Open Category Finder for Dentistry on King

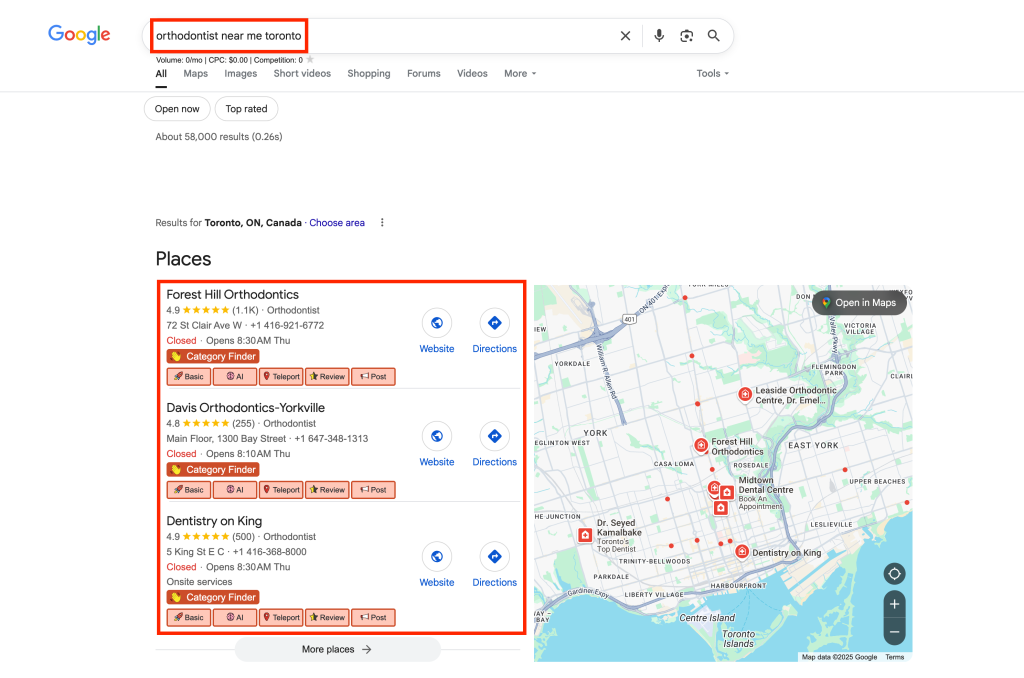click(213, 597)
